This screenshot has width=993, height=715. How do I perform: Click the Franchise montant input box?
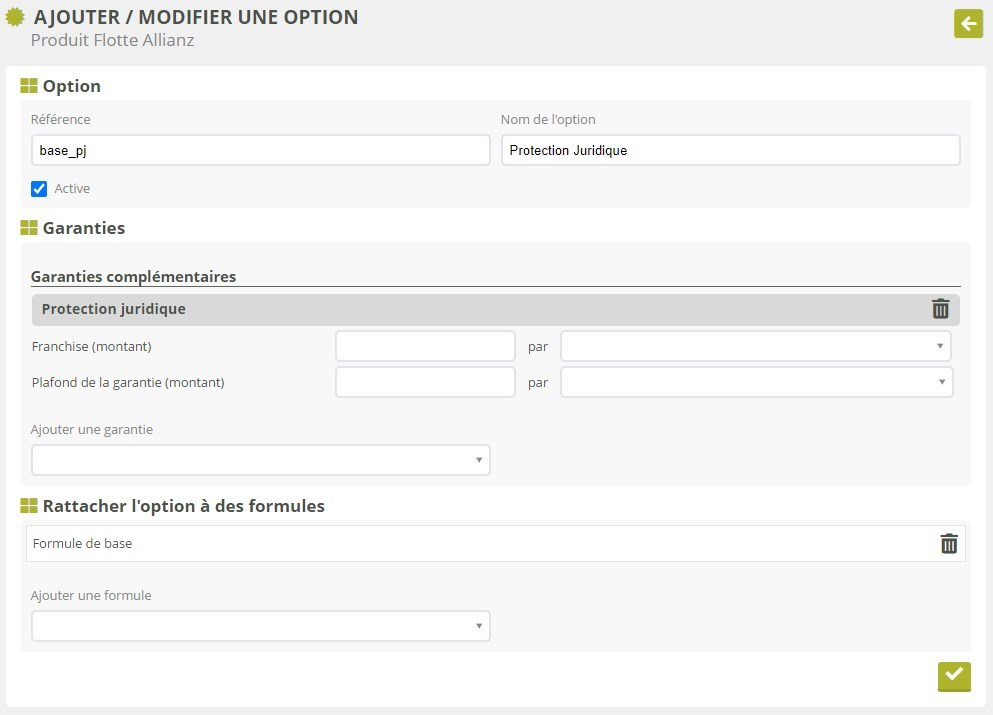tap(425, 346)
